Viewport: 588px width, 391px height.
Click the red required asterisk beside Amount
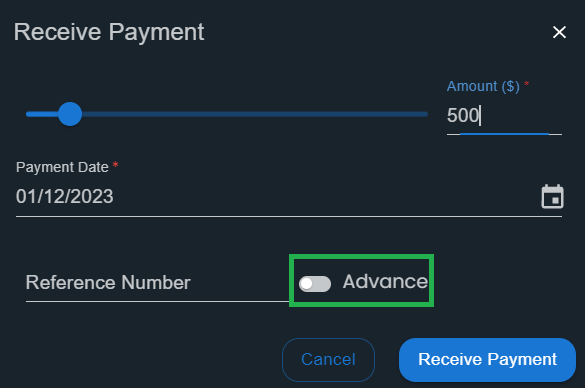[529, 84]
